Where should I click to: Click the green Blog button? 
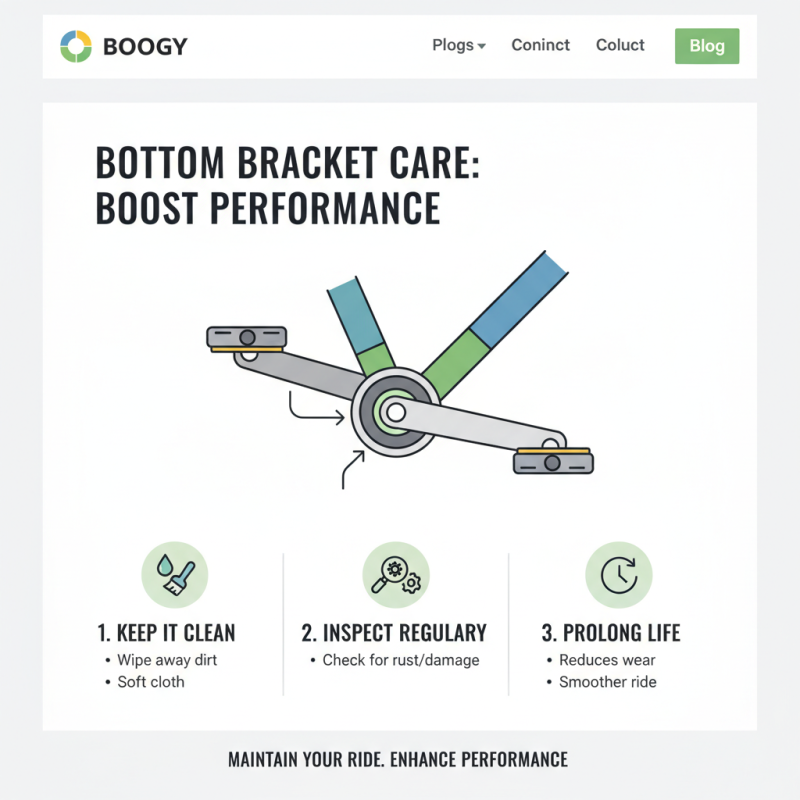point(707,46)
